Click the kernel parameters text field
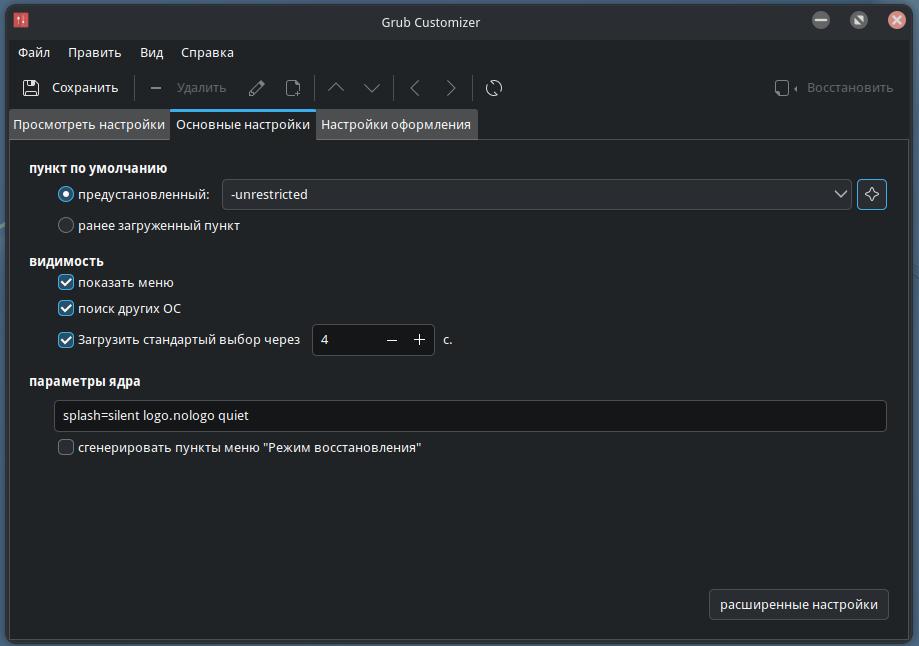 coord(470,416)
